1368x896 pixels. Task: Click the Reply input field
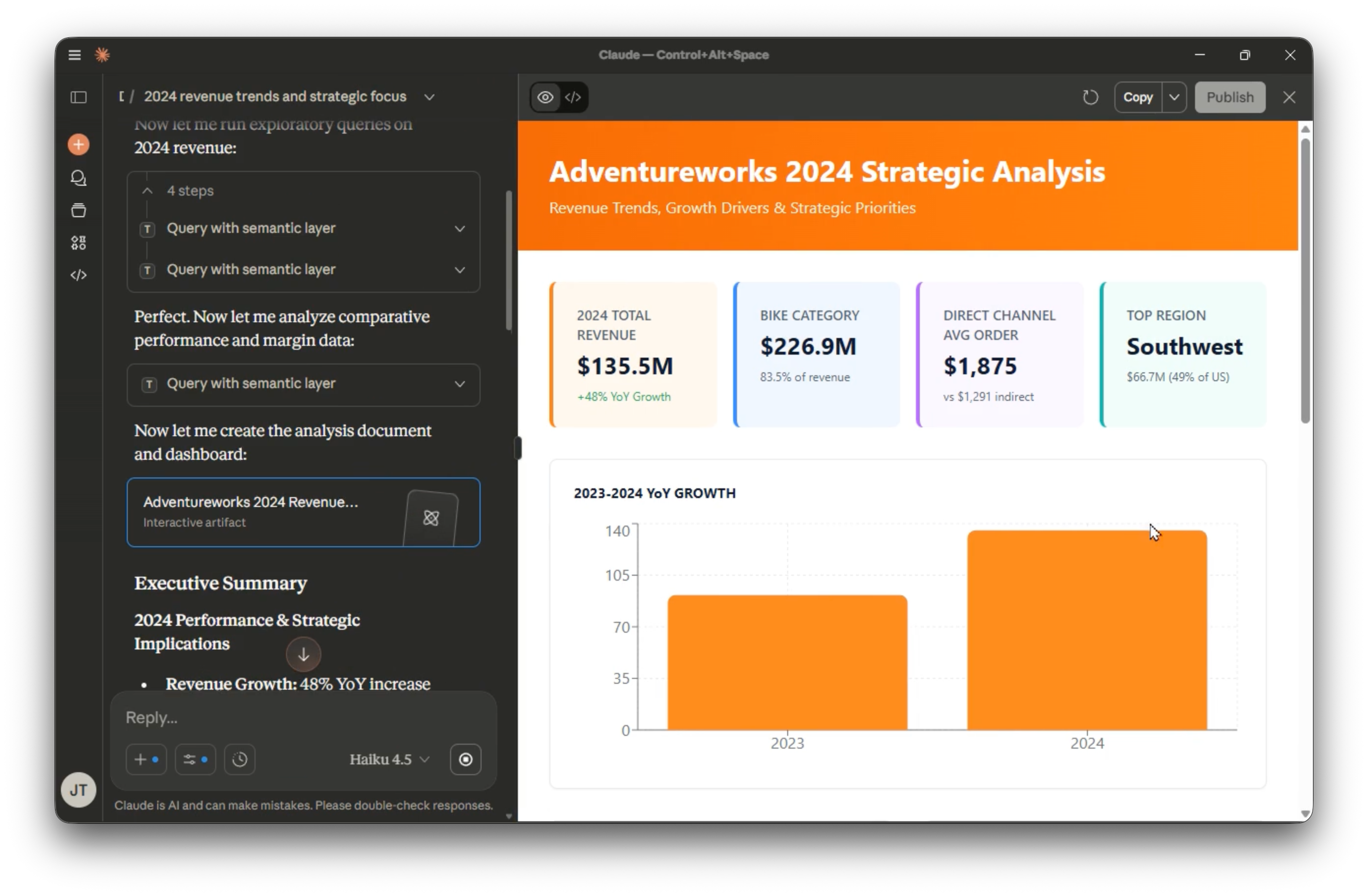(x=304, y=717)
